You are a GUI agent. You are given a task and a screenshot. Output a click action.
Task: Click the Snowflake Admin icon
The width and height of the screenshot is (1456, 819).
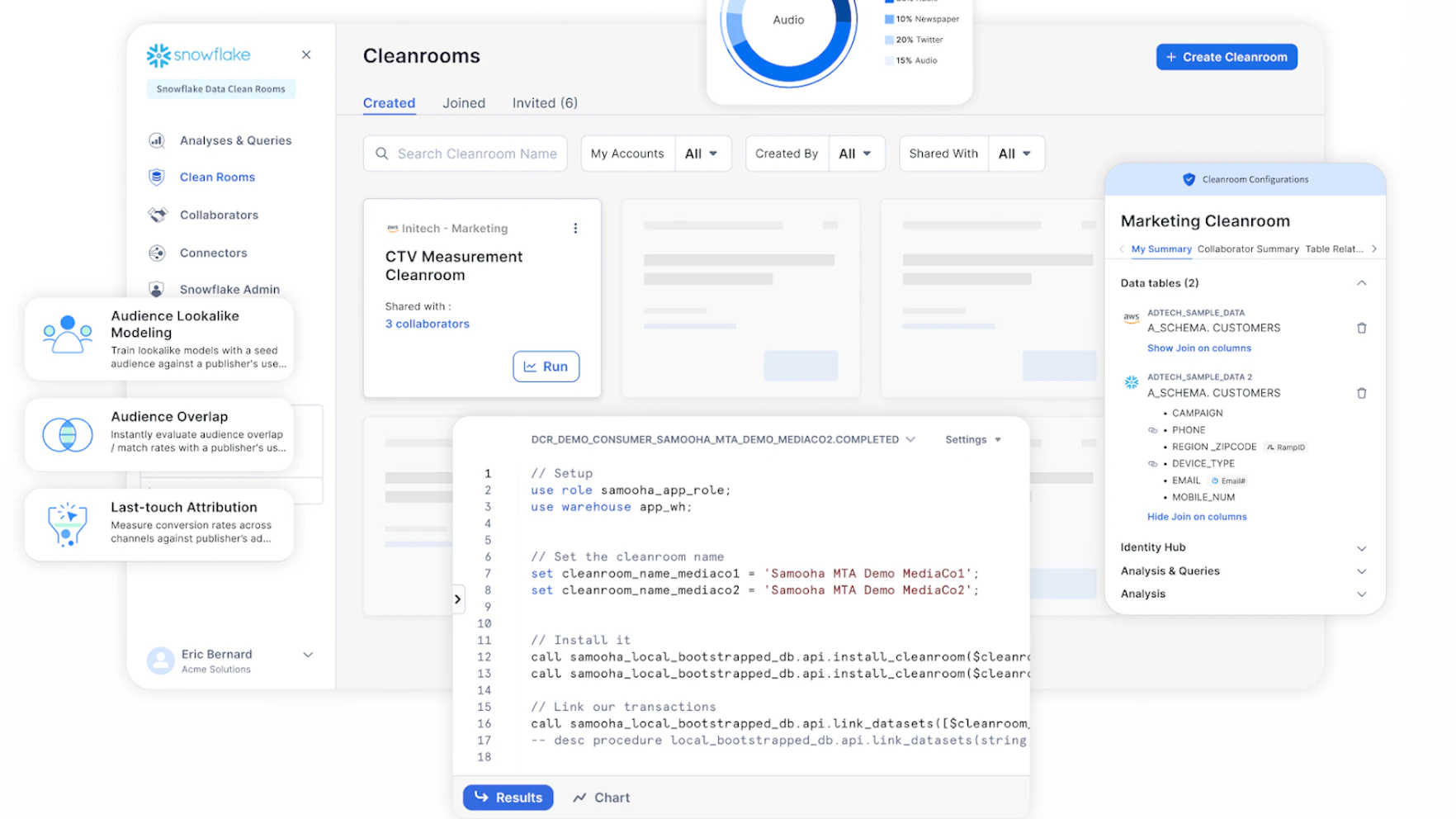point(157,289)
